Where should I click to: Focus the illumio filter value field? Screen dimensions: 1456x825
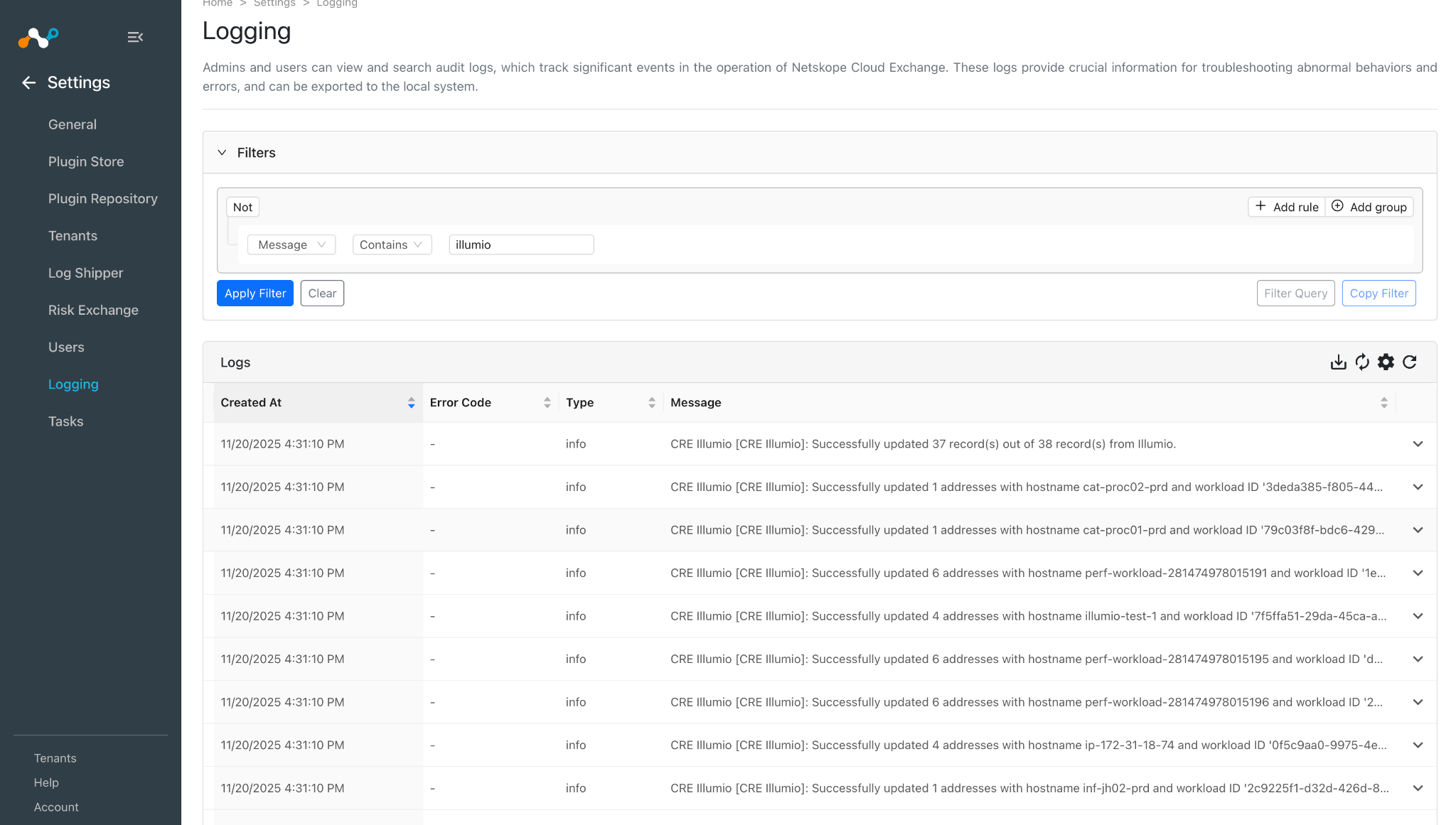[521, 244]
